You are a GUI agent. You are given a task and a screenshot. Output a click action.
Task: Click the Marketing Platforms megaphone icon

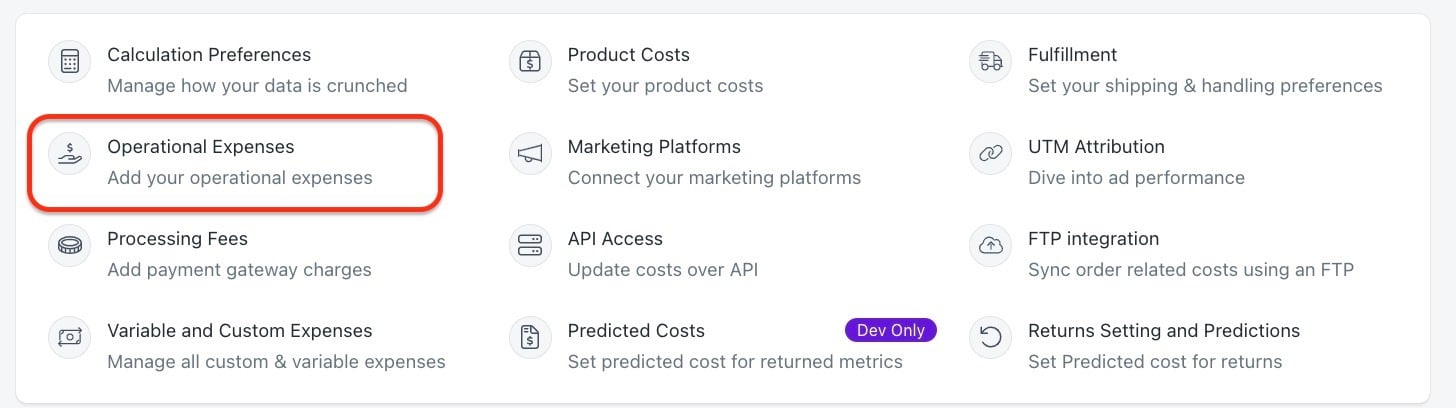(530, 154)
